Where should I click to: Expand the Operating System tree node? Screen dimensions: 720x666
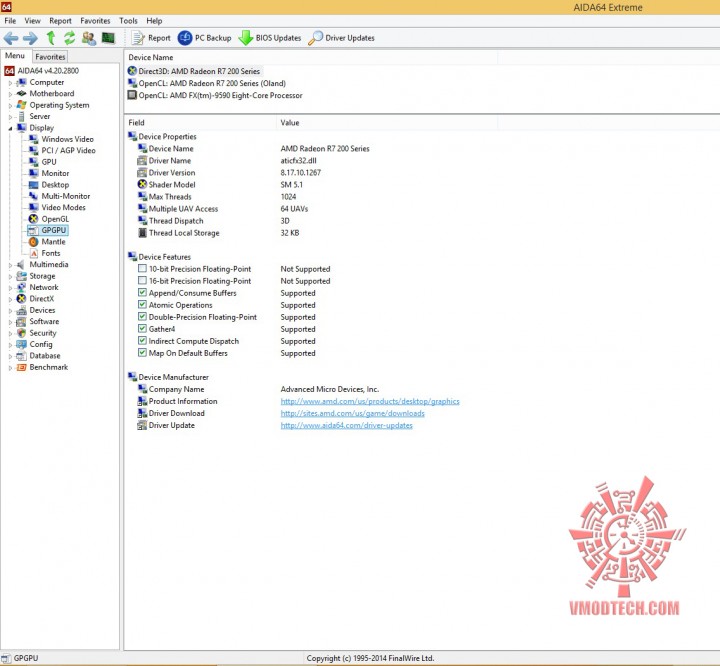(x=10, y=106)
